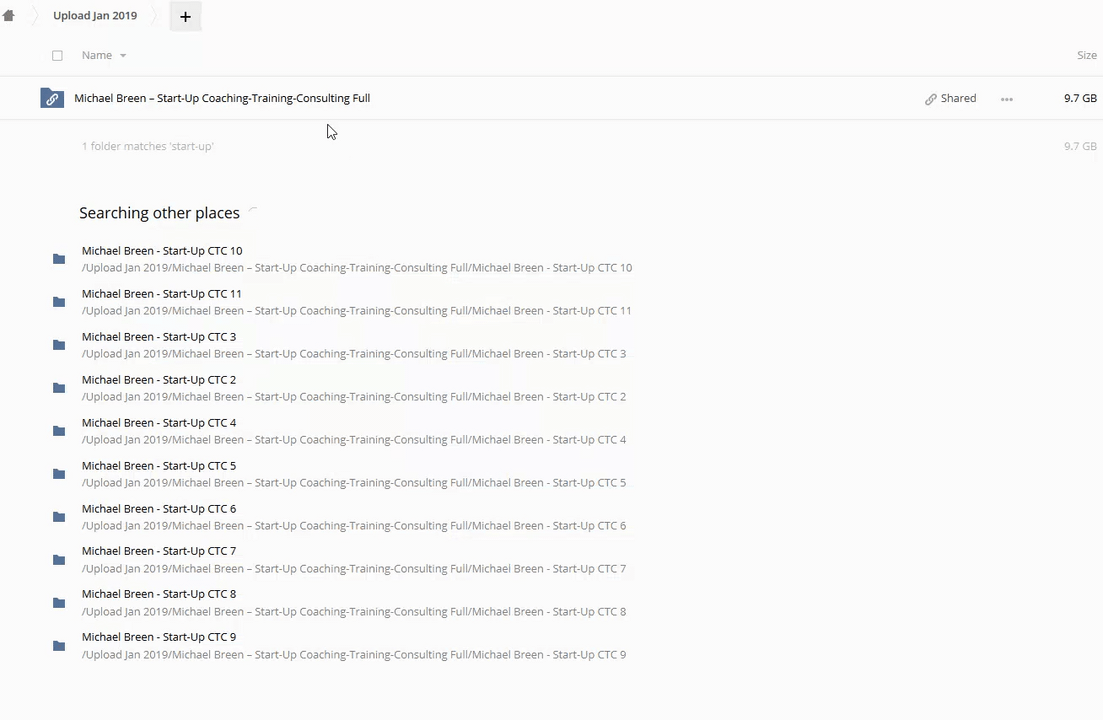Click the shared folder icon of Start-Up Coaching
Screen dimensions: 1103x720
point(52,98)
